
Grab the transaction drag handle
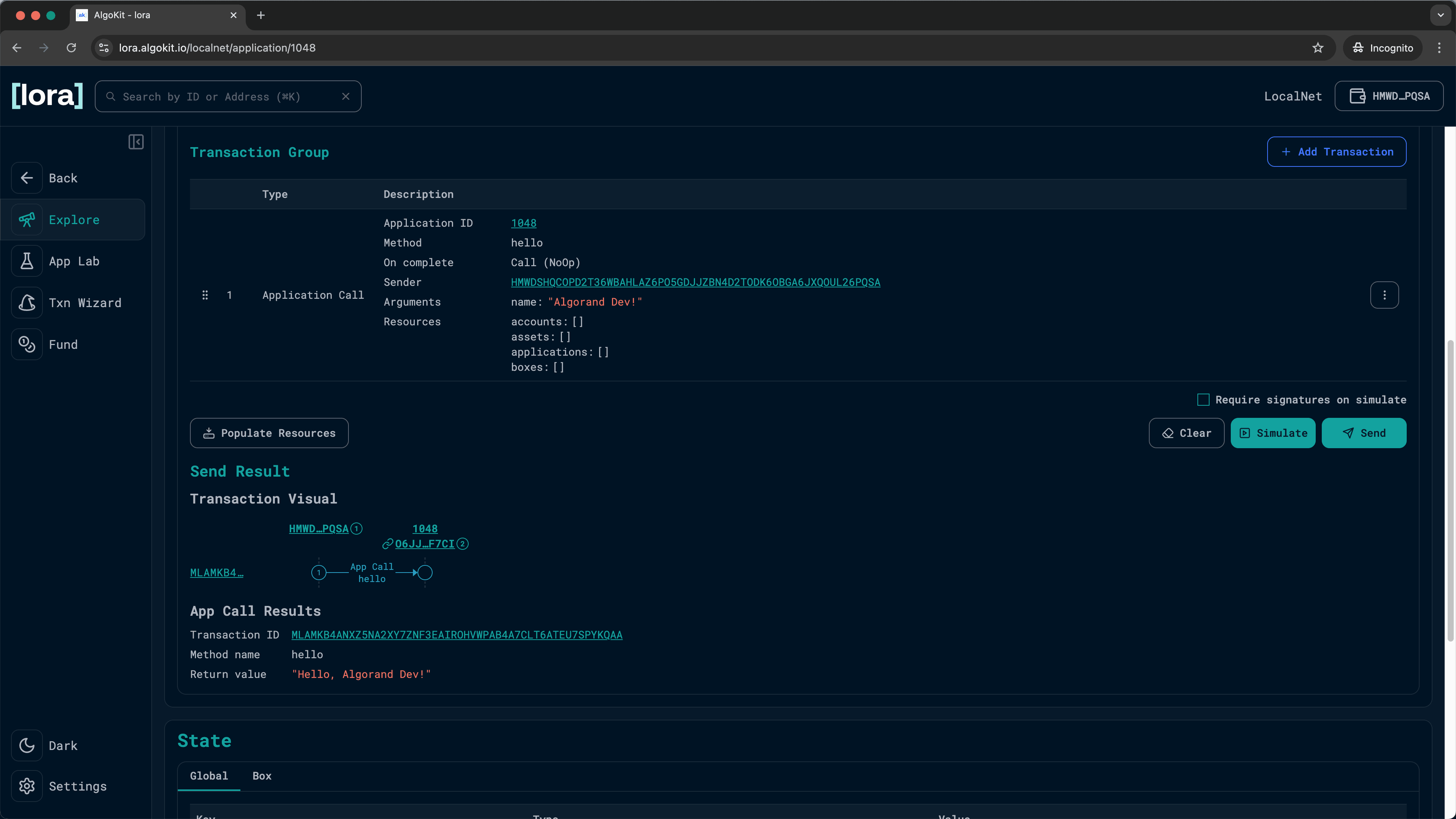click(x=205, y=295)
